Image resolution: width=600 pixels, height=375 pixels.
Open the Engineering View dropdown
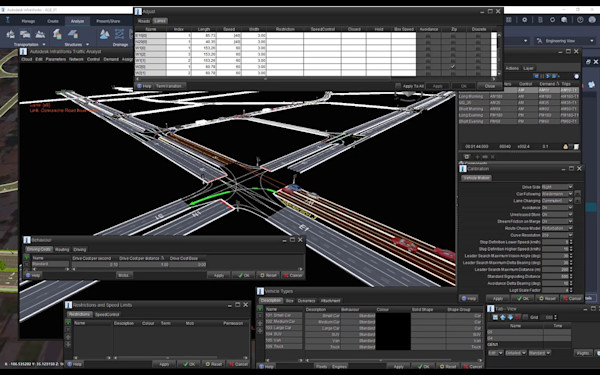(x=592, y=41)
